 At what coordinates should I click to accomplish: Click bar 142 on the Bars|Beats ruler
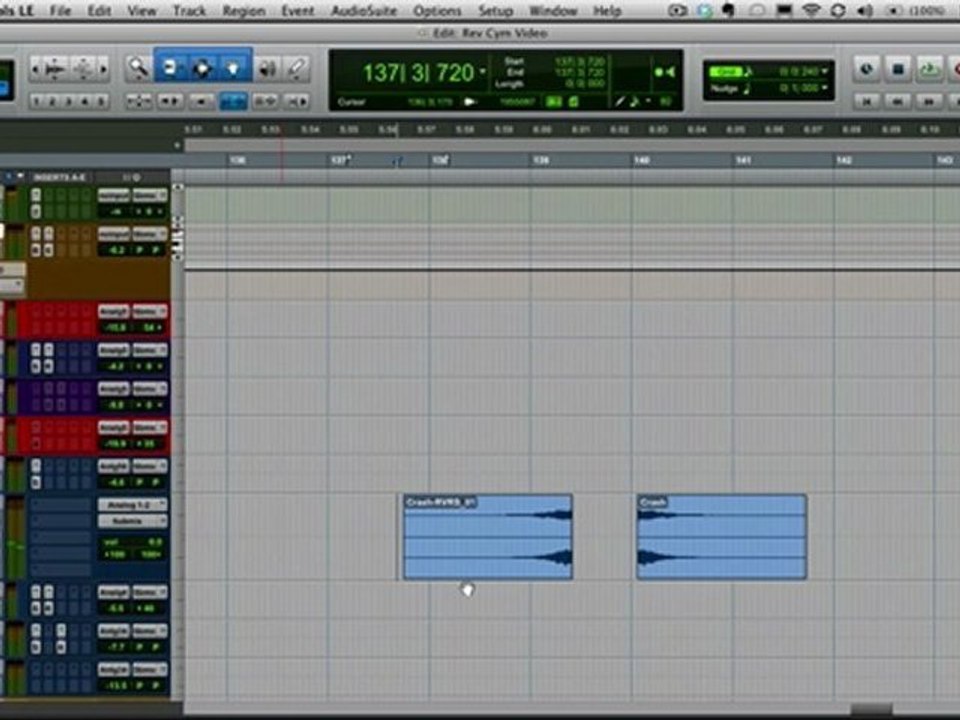(x=844, y=160)
